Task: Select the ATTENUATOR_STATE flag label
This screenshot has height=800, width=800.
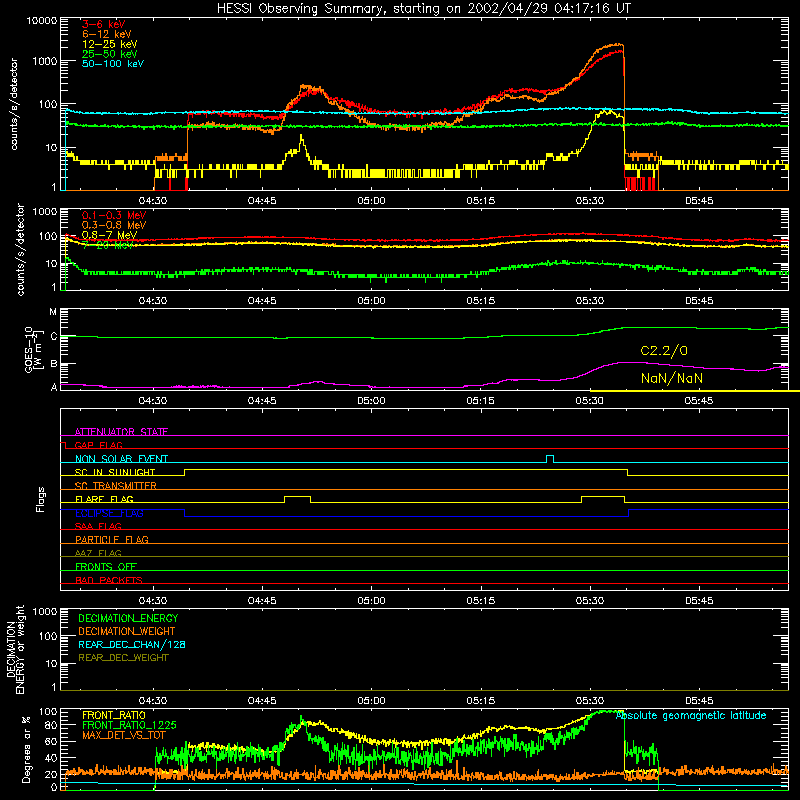Action: pyautogui.click(x=121, y=432)
